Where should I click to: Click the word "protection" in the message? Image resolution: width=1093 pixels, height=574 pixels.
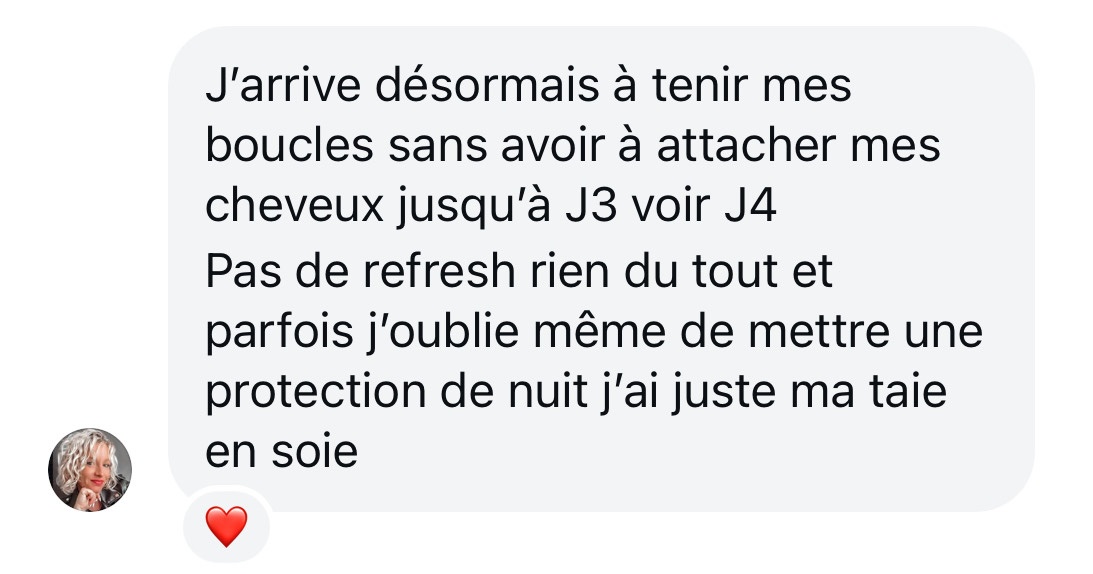tap(315, 393)
